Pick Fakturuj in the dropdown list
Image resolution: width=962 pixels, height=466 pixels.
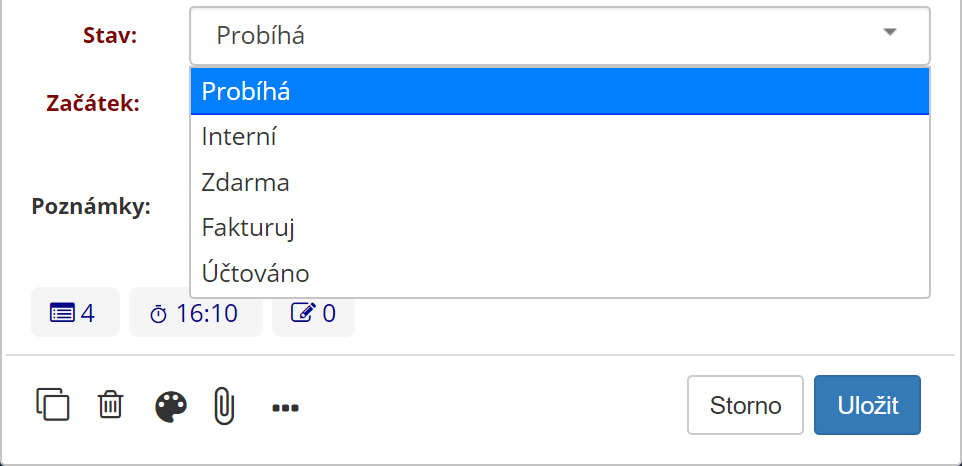coord(560,228)
